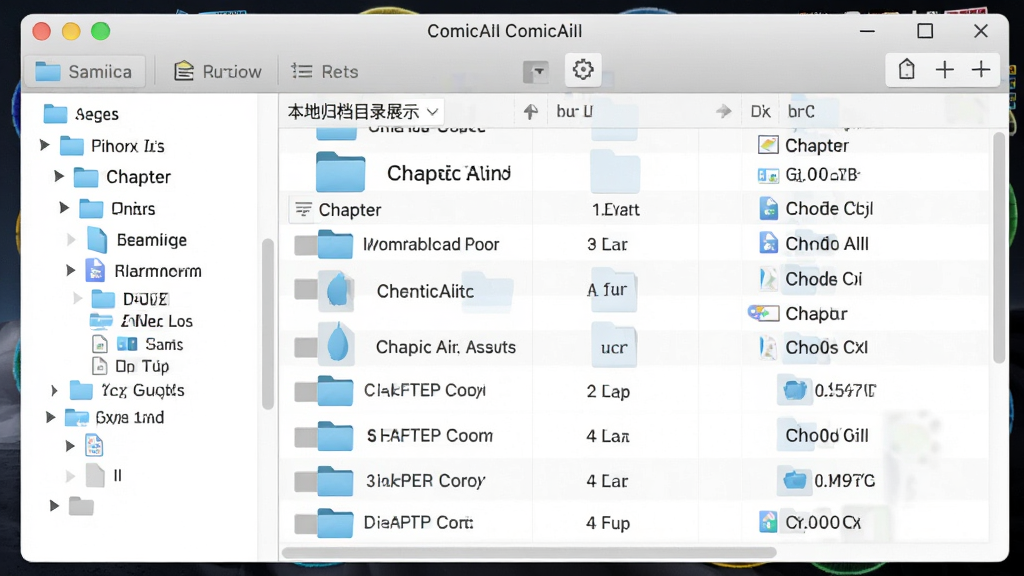Select the ZnNer Los drive icon

(101, 321)
